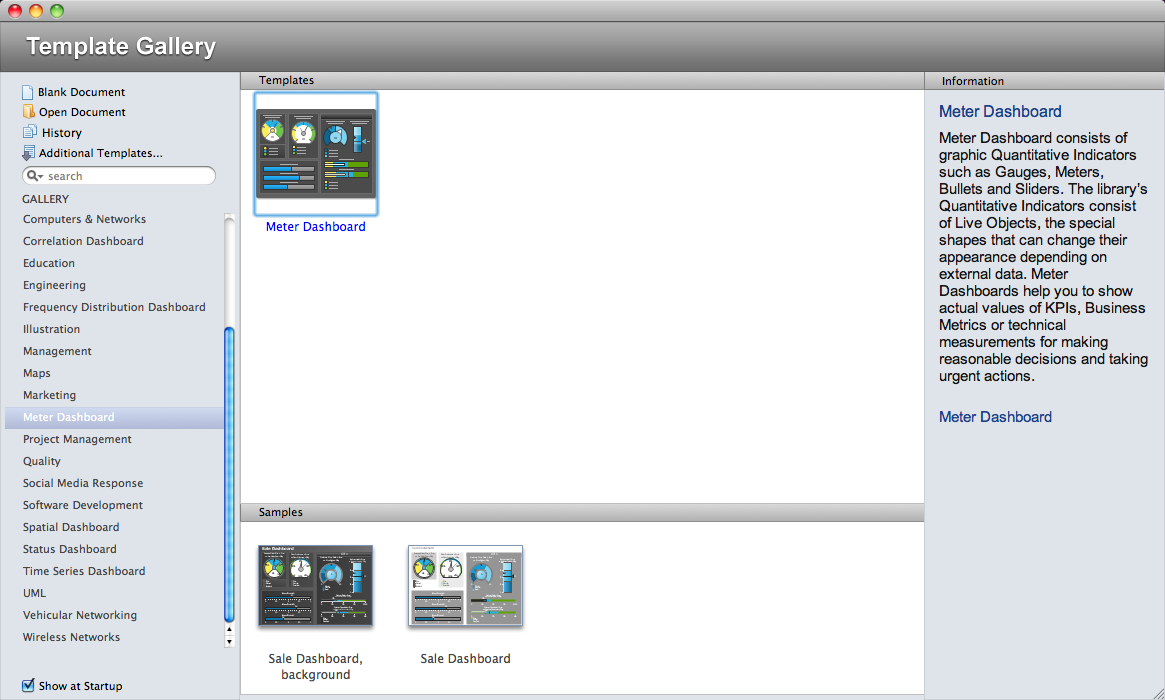Open Social Media Response category

coord(82,483)
